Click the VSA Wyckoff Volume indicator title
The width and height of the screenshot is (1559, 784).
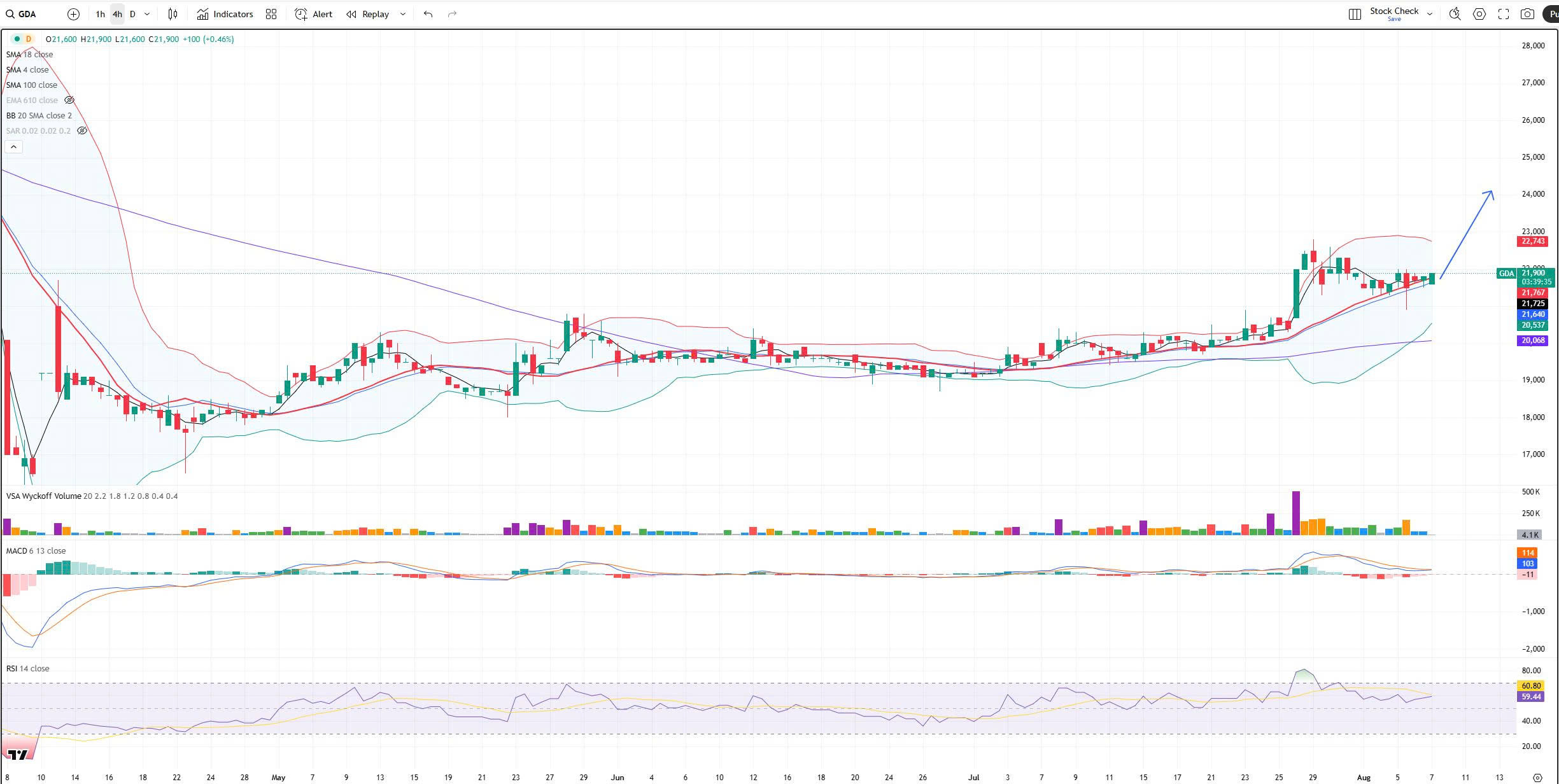tap(43, 496)
